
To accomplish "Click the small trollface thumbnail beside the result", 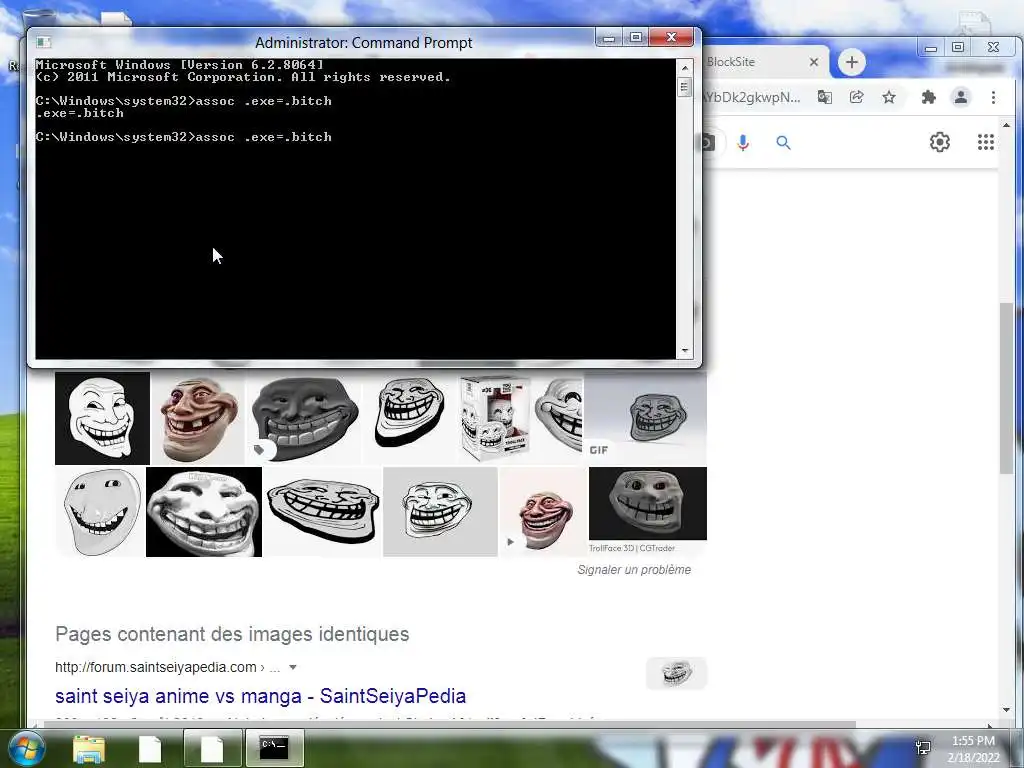I will [x=676, y=673].
